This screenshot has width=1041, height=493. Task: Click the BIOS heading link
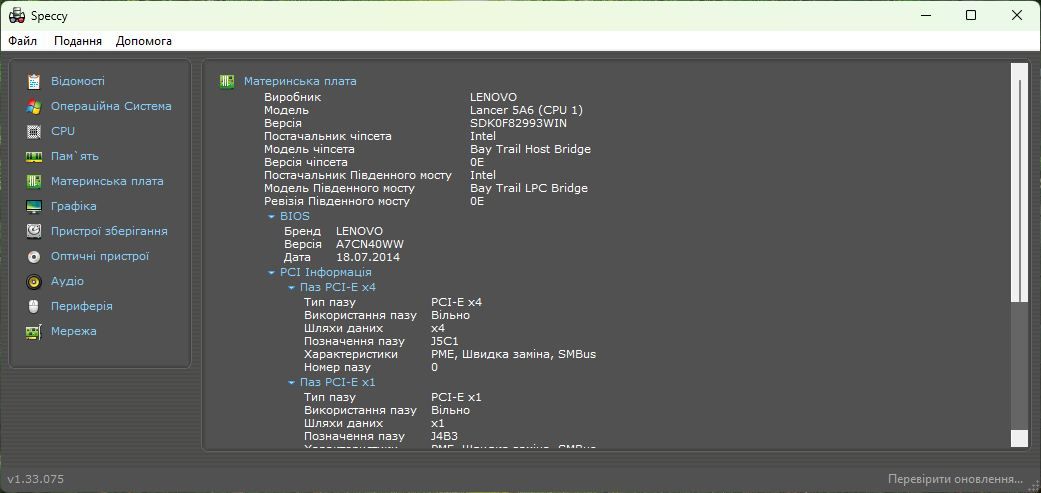click(295, 216)
